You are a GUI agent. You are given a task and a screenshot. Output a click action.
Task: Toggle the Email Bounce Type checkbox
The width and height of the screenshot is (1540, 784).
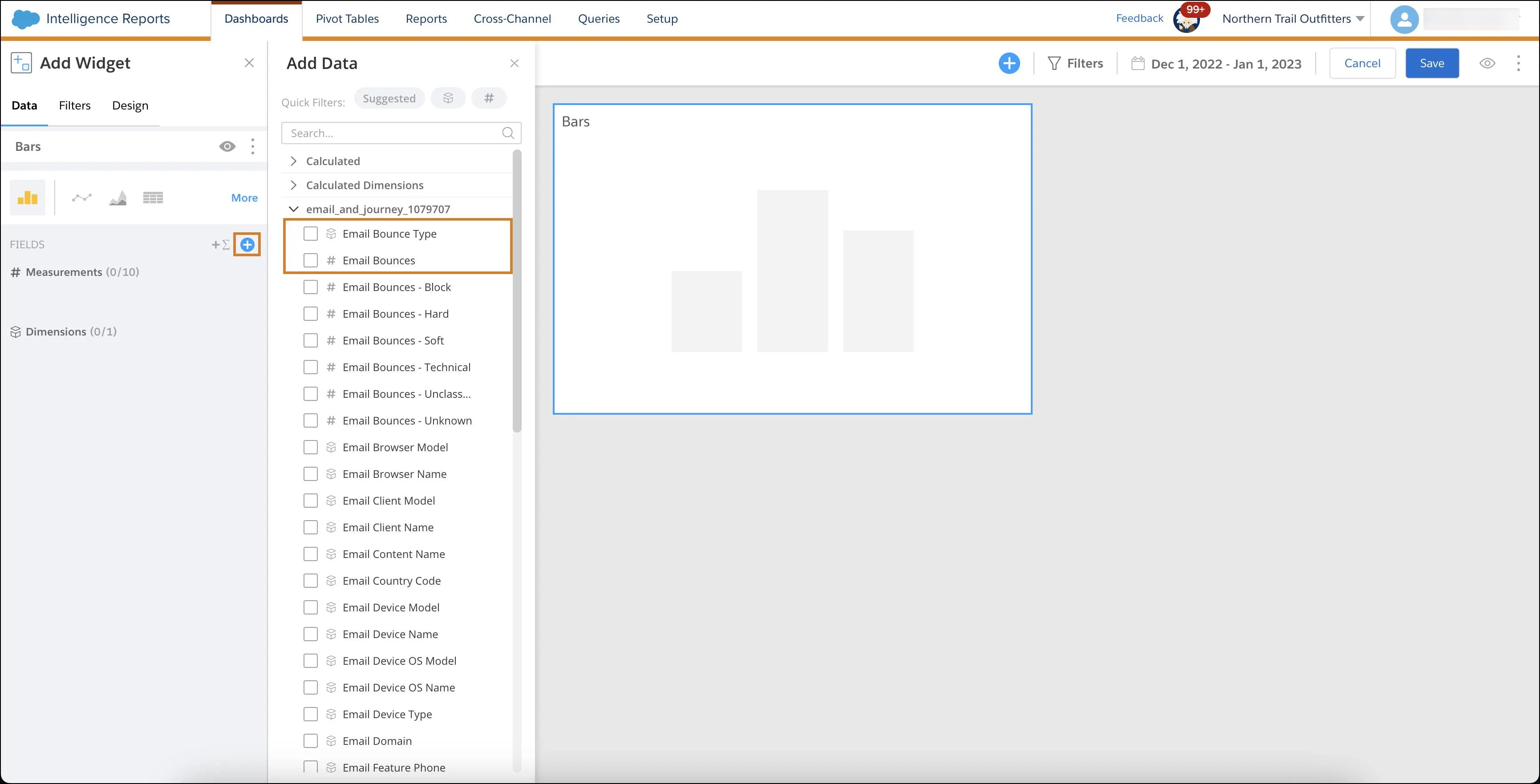pos(310,233)
